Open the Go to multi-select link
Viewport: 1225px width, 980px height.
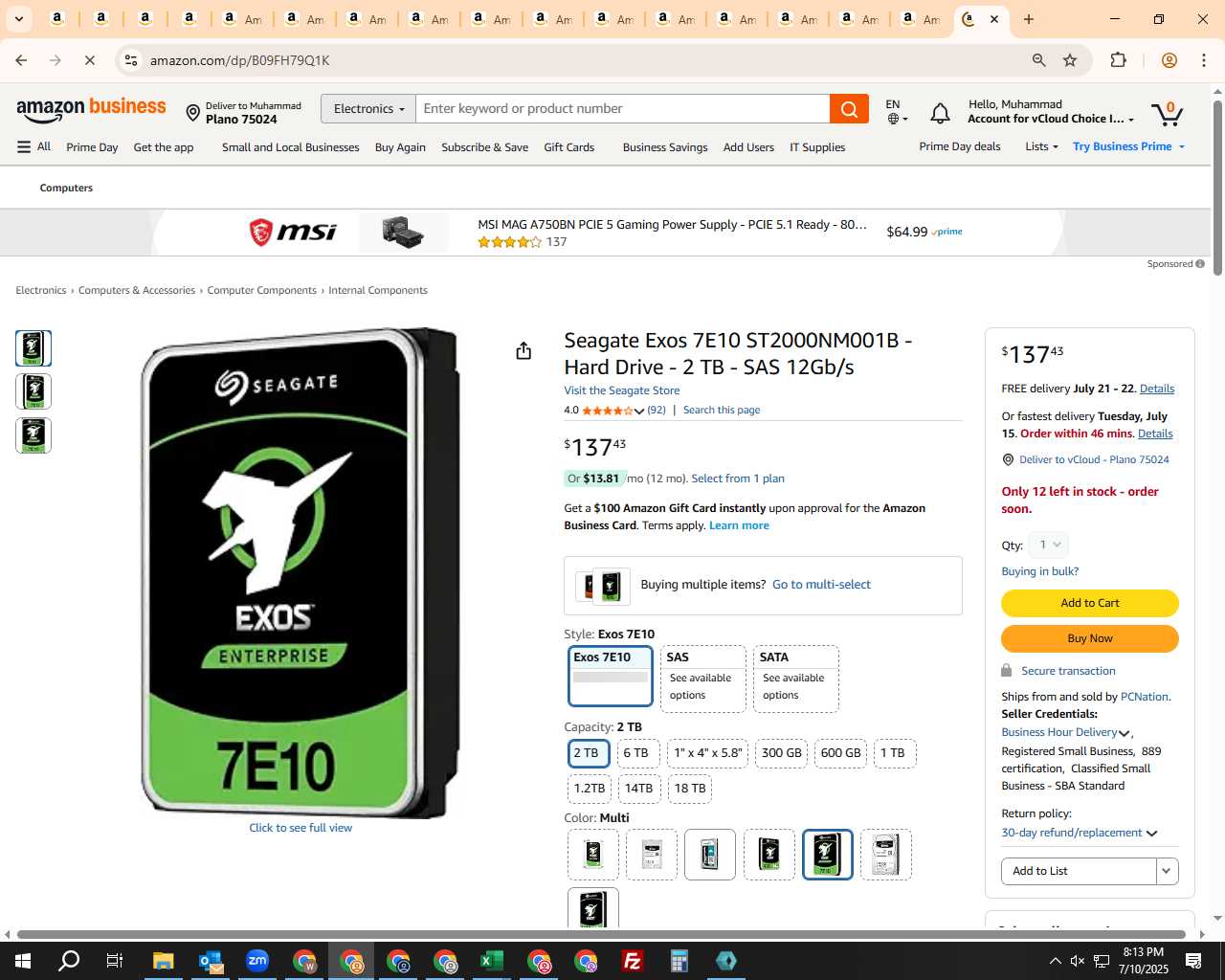click(x=821, y=585)
